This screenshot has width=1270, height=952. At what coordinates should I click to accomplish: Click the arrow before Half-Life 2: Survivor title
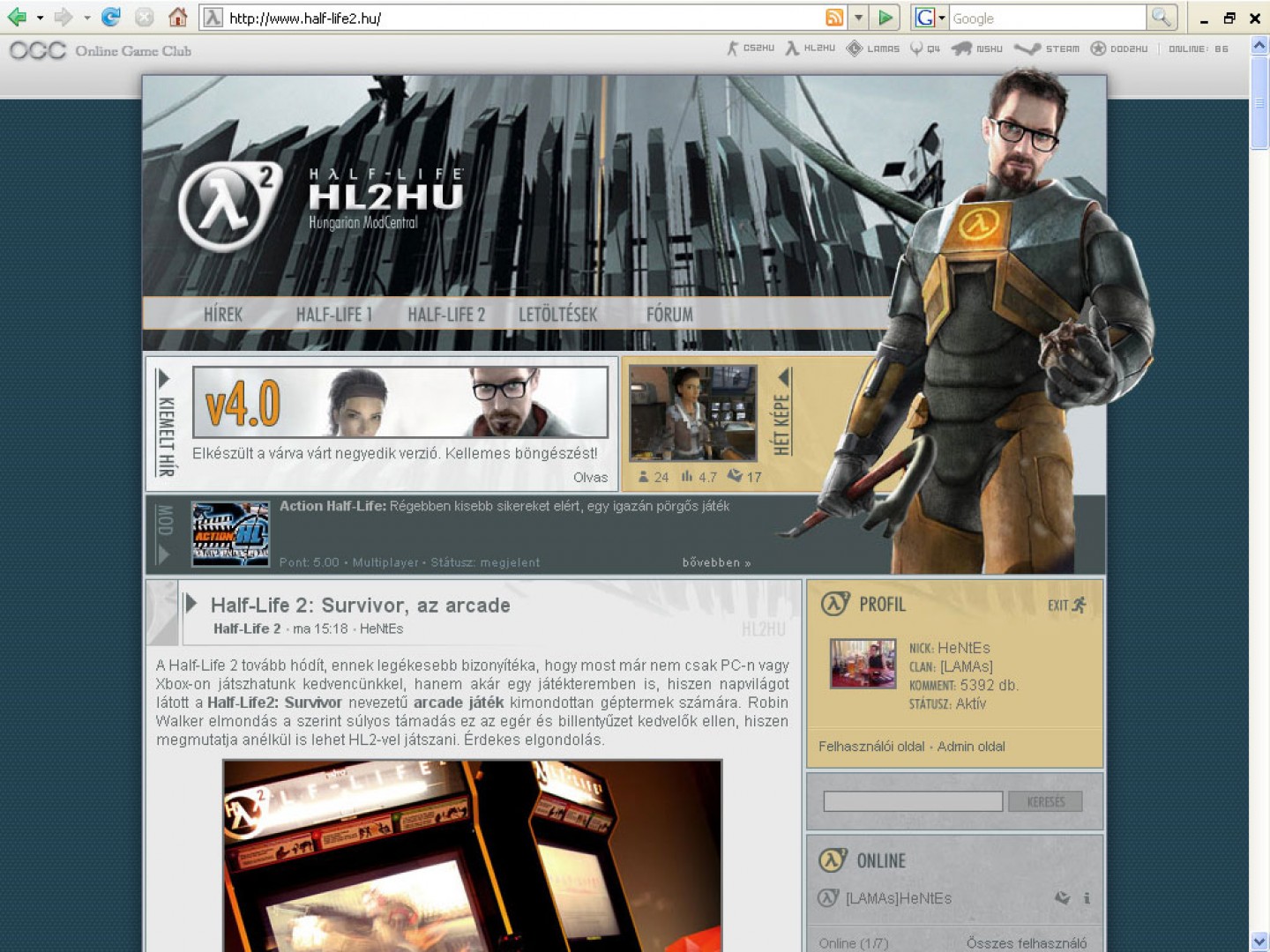pos(190,604)
